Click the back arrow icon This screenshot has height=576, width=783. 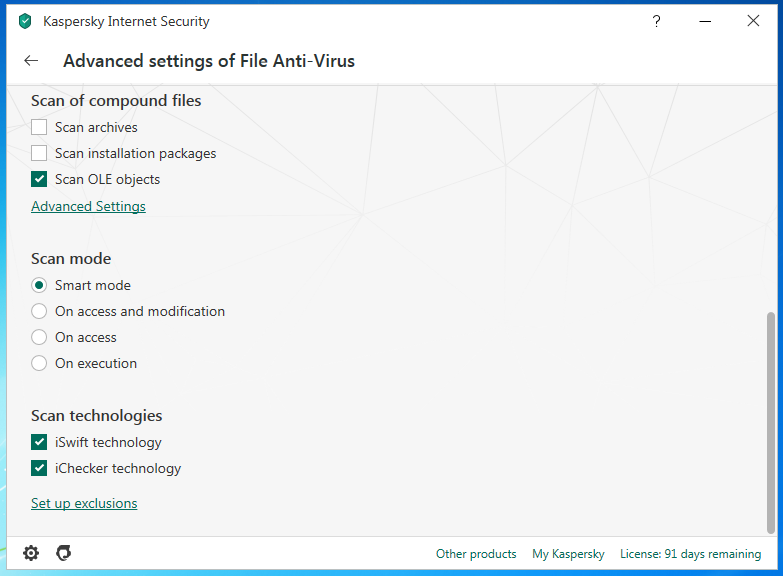tap(31, 61)
